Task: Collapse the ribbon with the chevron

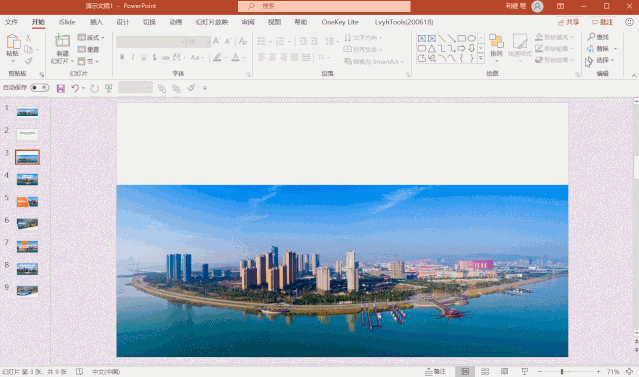Action: point(634,75)
